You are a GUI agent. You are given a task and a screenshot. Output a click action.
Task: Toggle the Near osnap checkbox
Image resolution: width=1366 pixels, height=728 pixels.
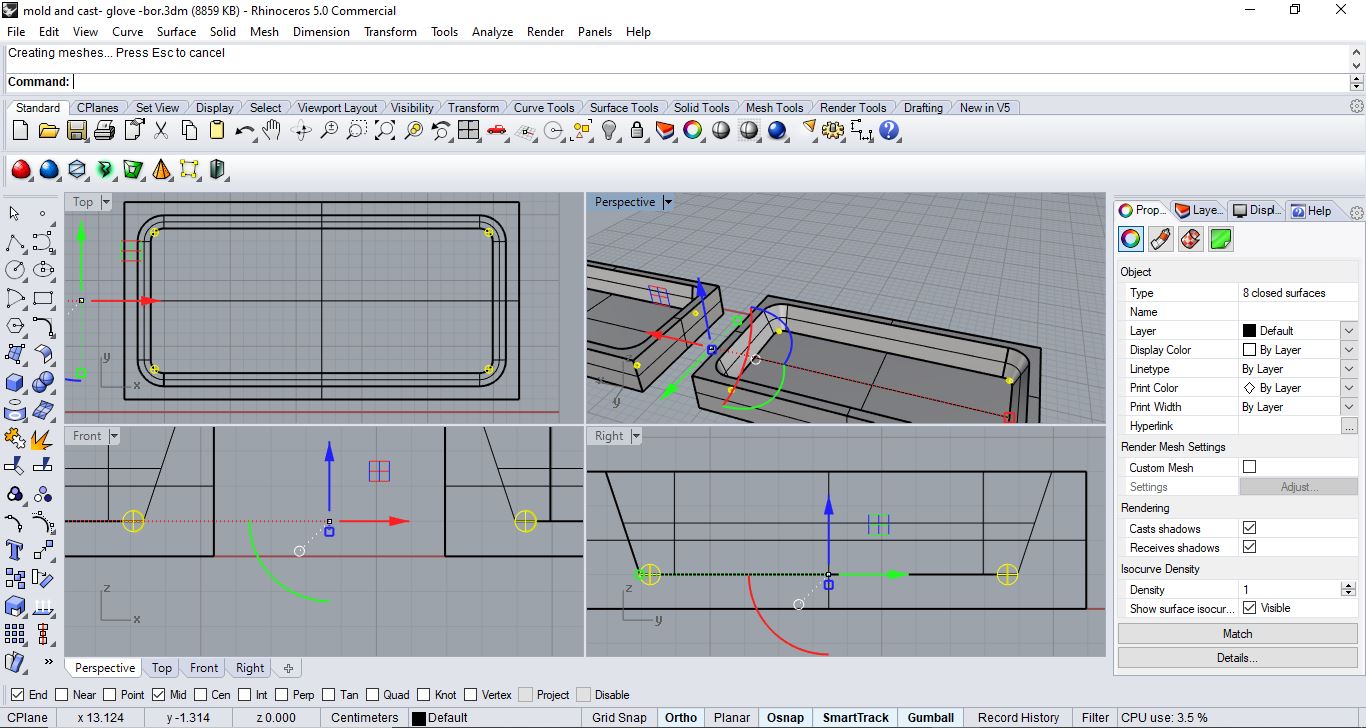[x=63, y=695]
